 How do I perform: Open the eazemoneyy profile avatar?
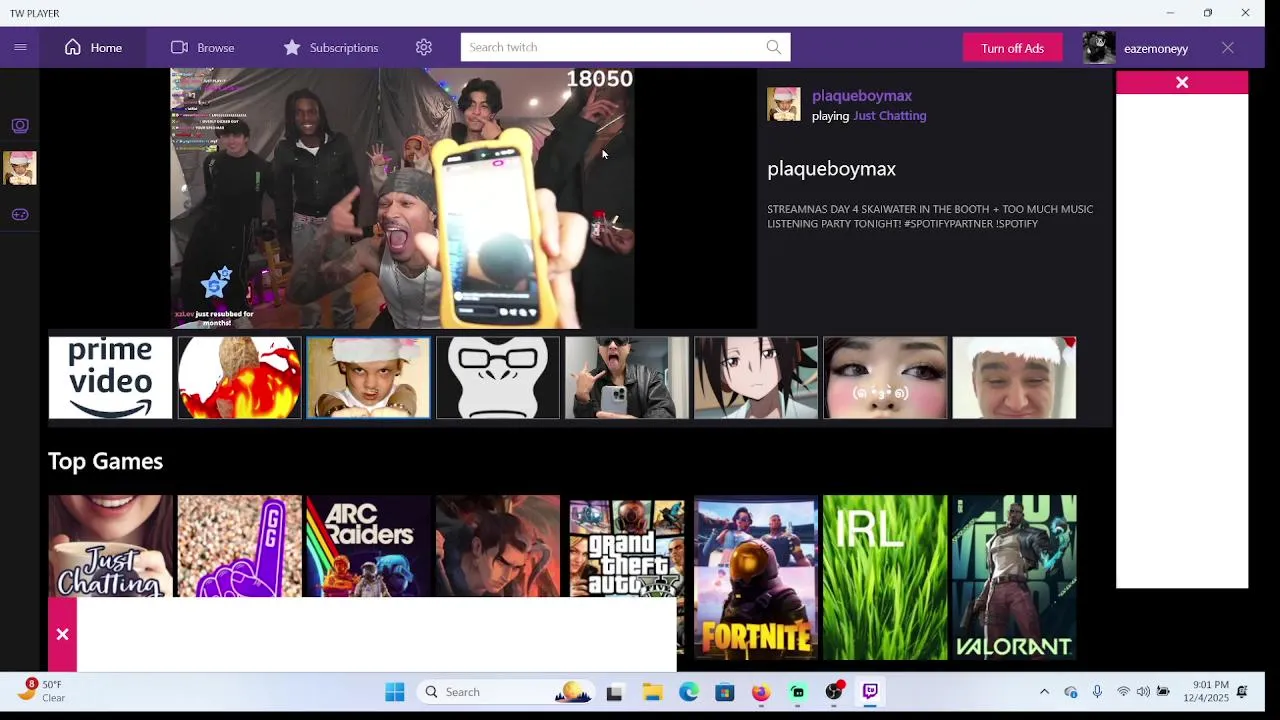(x=1099, y=47)
